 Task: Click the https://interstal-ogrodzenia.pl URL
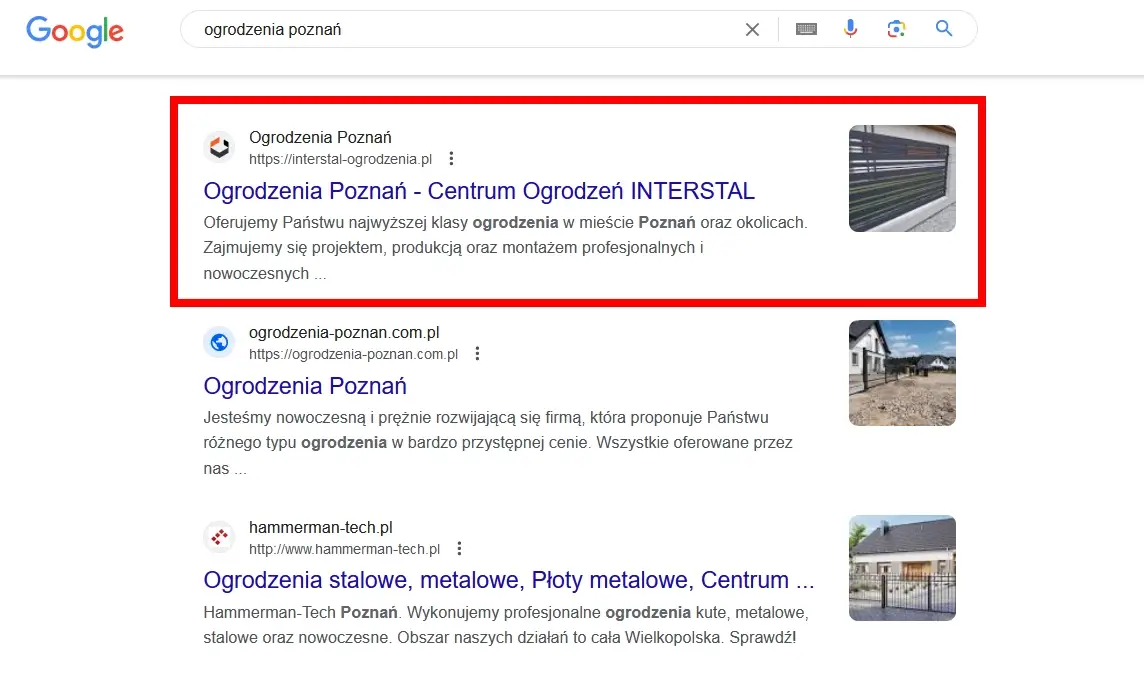[341, 159]
